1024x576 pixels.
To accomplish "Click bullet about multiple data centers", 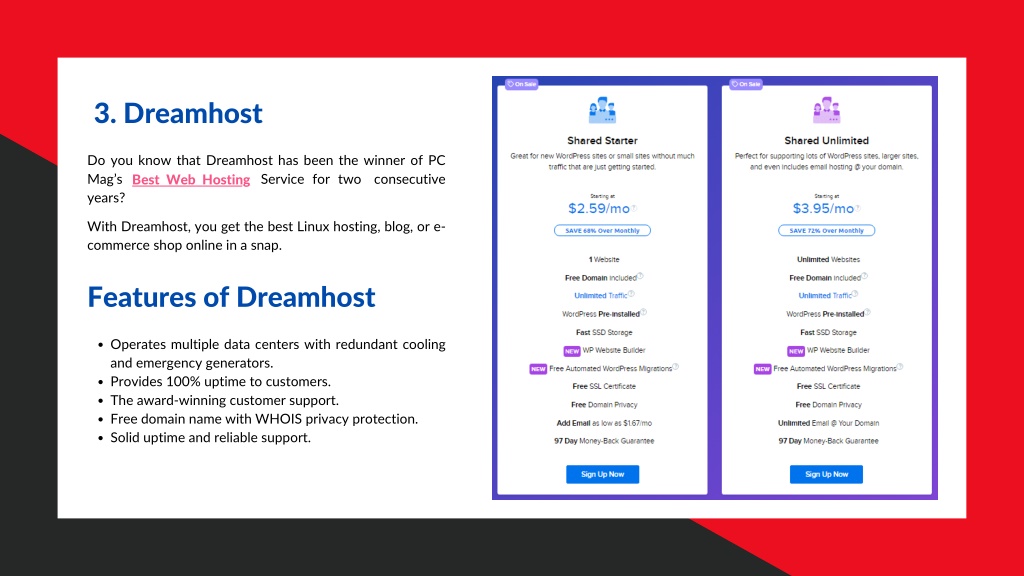I will [x=278, y=353].
